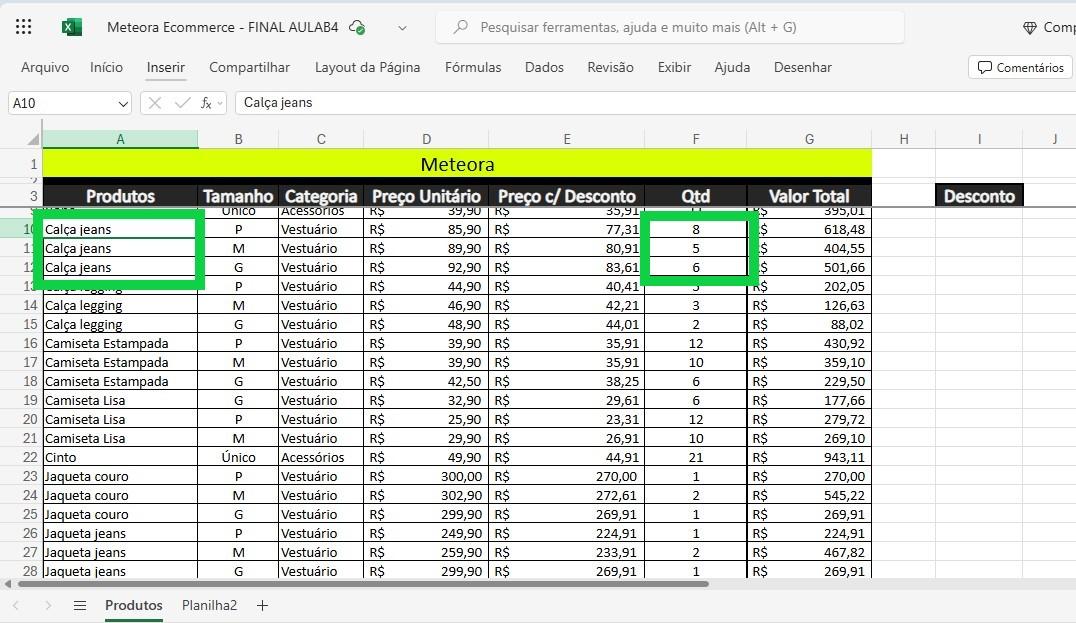The height and width of the screenshot is (623, 1076).
Task: Click the formula bar showing Calça jeans
Action: pos(655,103)
